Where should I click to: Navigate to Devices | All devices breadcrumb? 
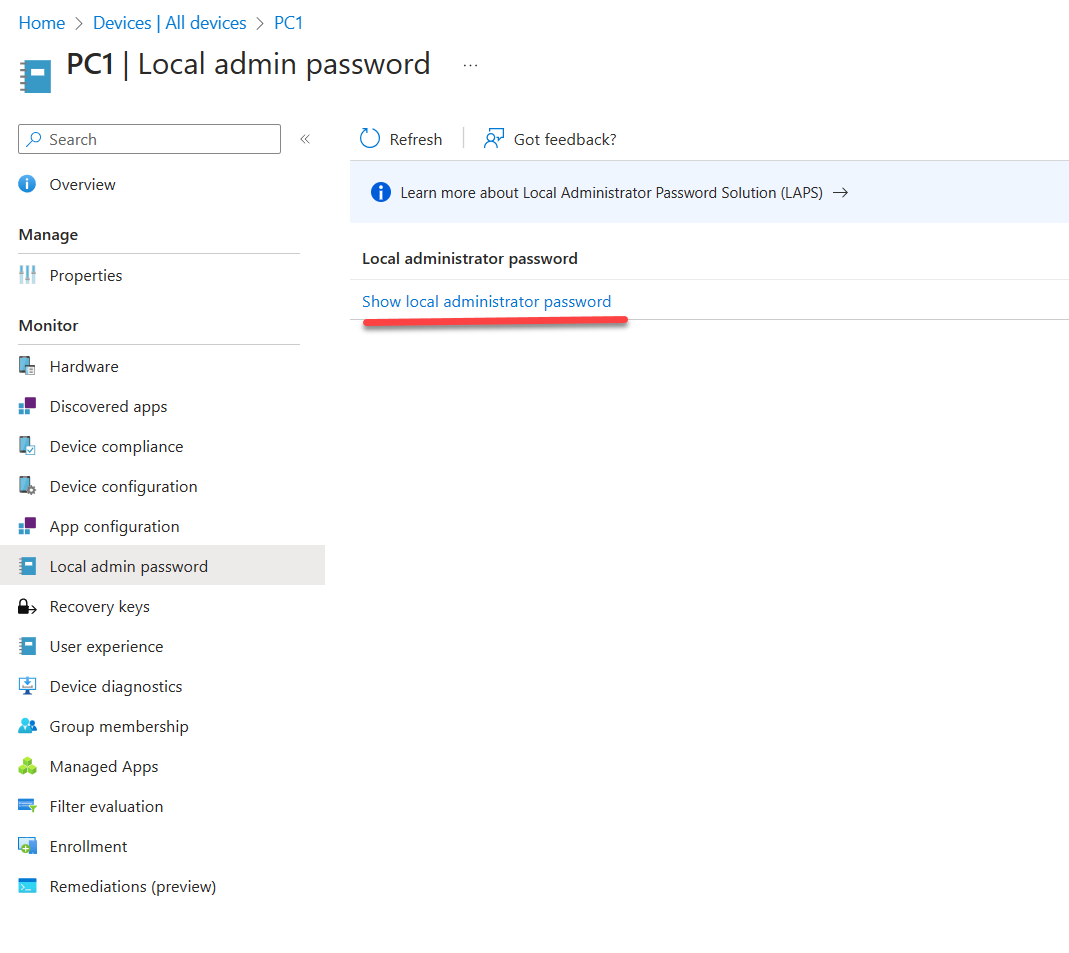pos(170,22)
